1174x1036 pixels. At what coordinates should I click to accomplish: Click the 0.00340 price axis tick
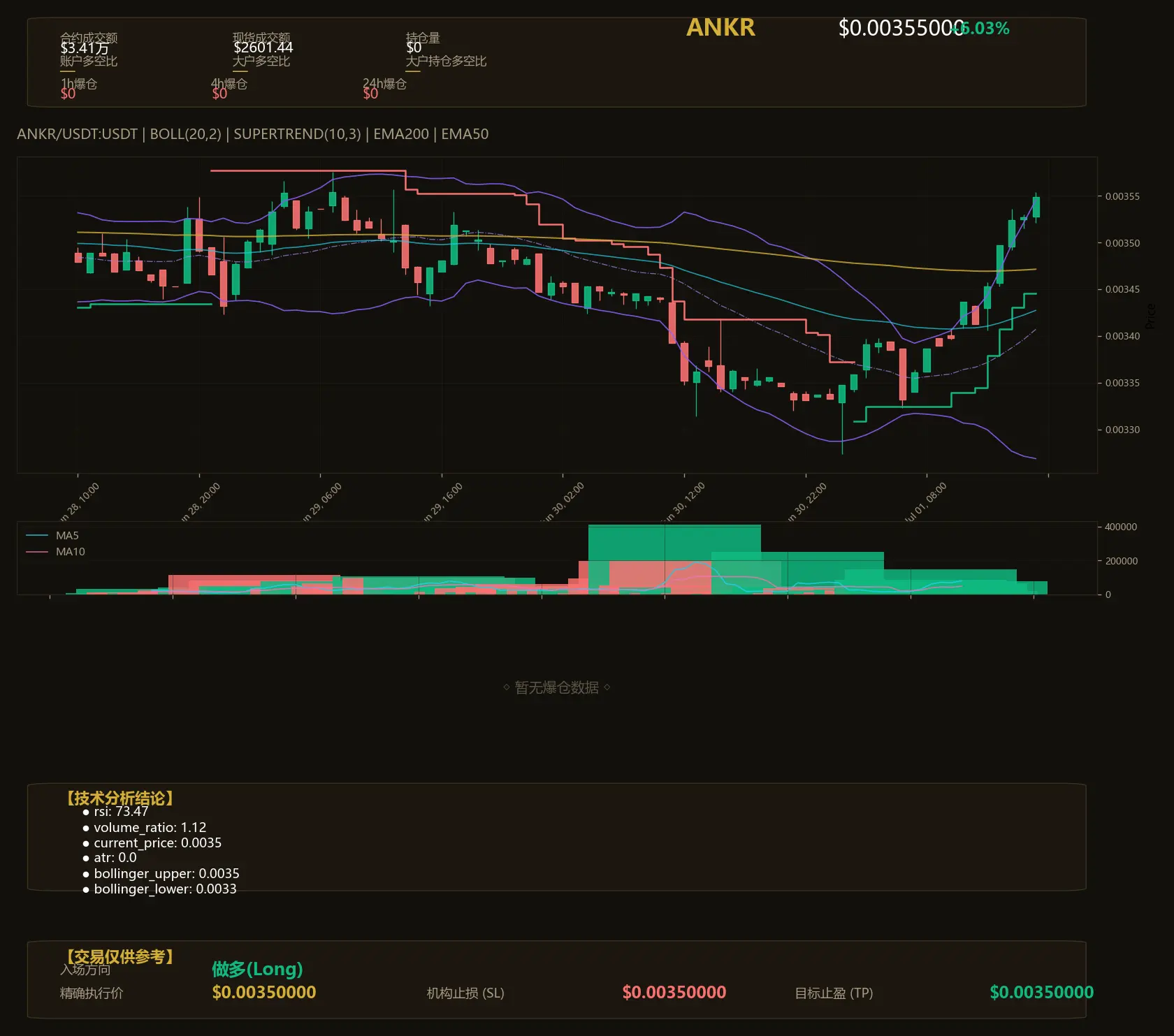click(1122, 336)
